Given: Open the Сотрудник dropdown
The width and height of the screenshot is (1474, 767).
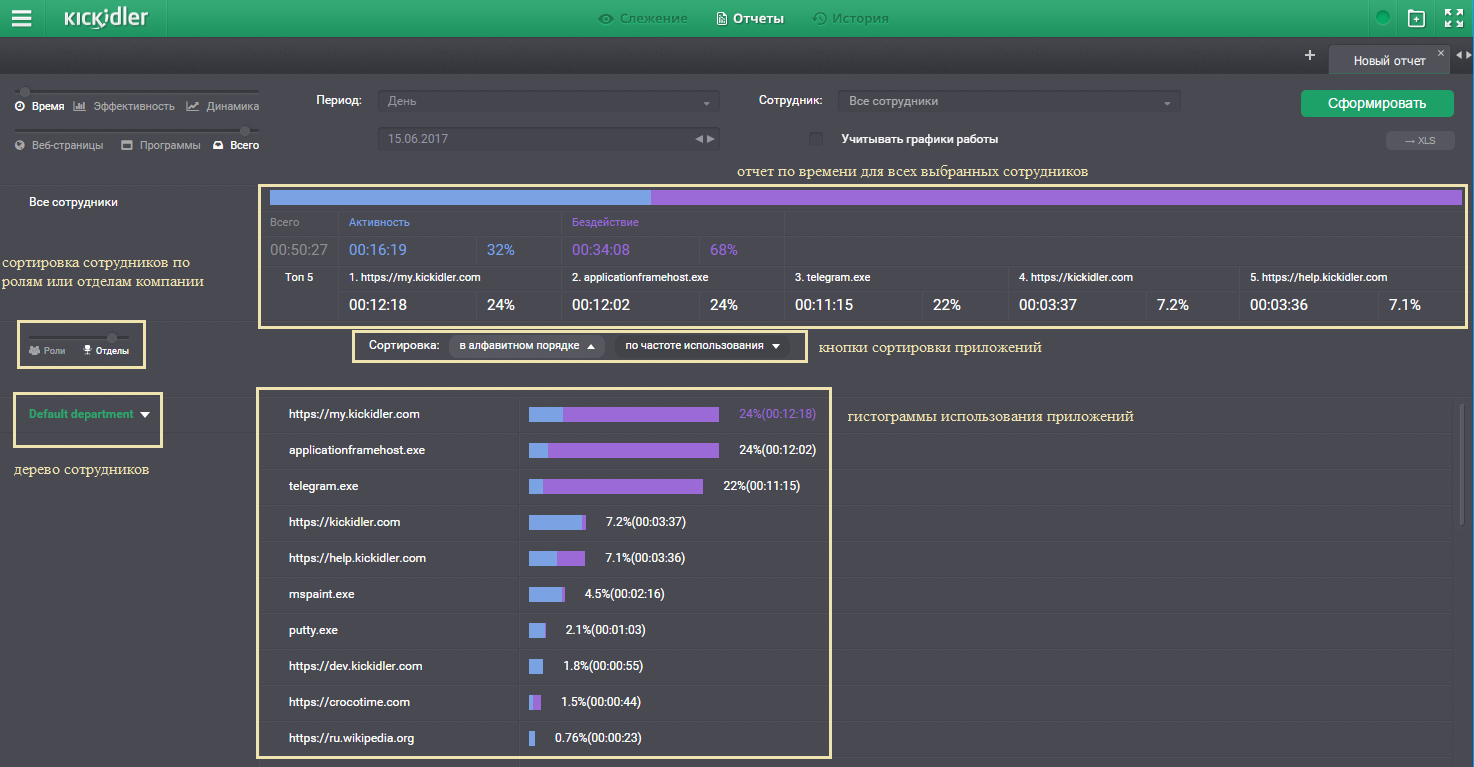Looking at the screenshot, I should [x=1010, y=102].
